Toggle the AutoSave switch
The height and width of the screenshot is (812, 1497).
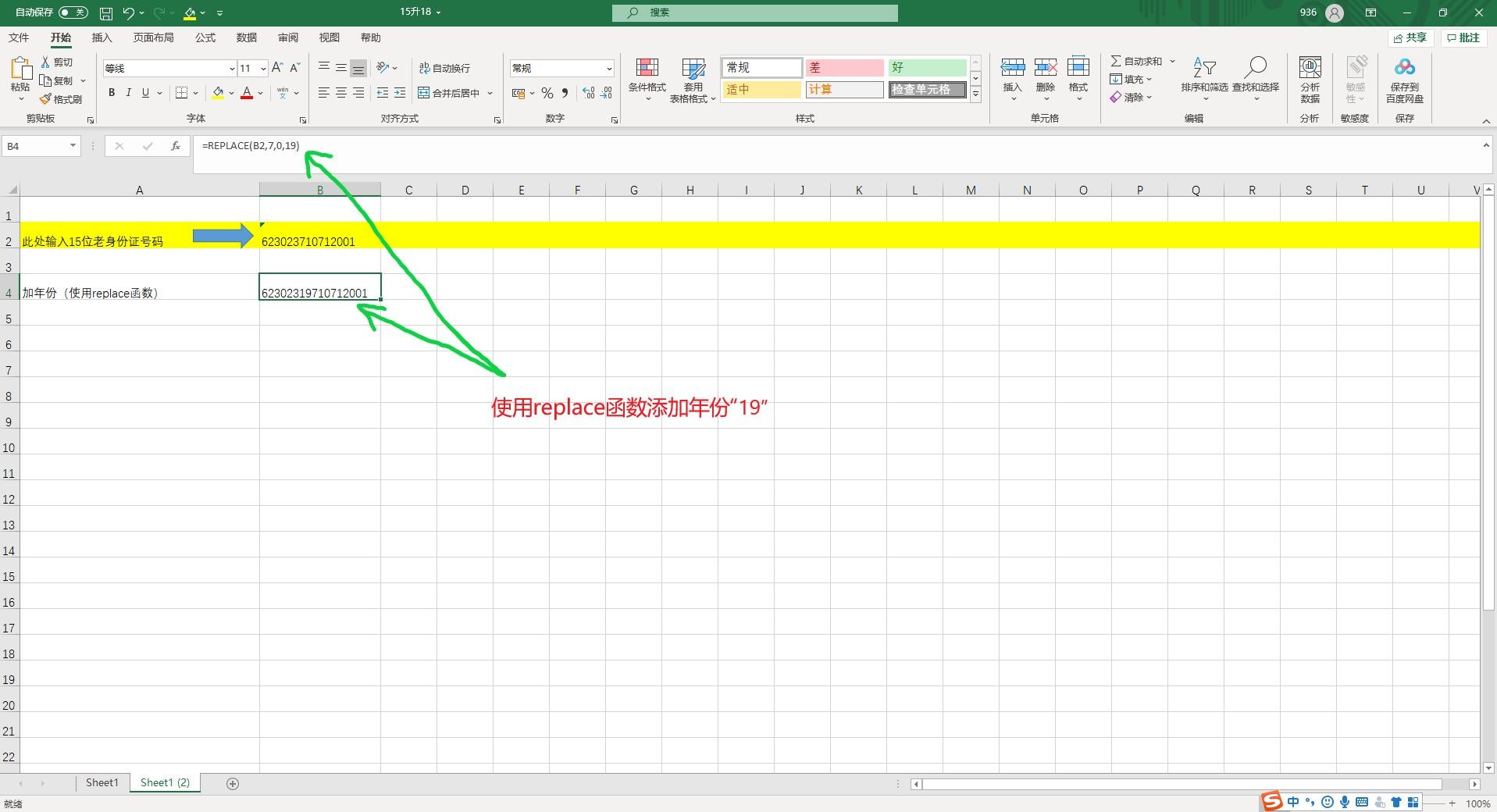click(73, 12)
